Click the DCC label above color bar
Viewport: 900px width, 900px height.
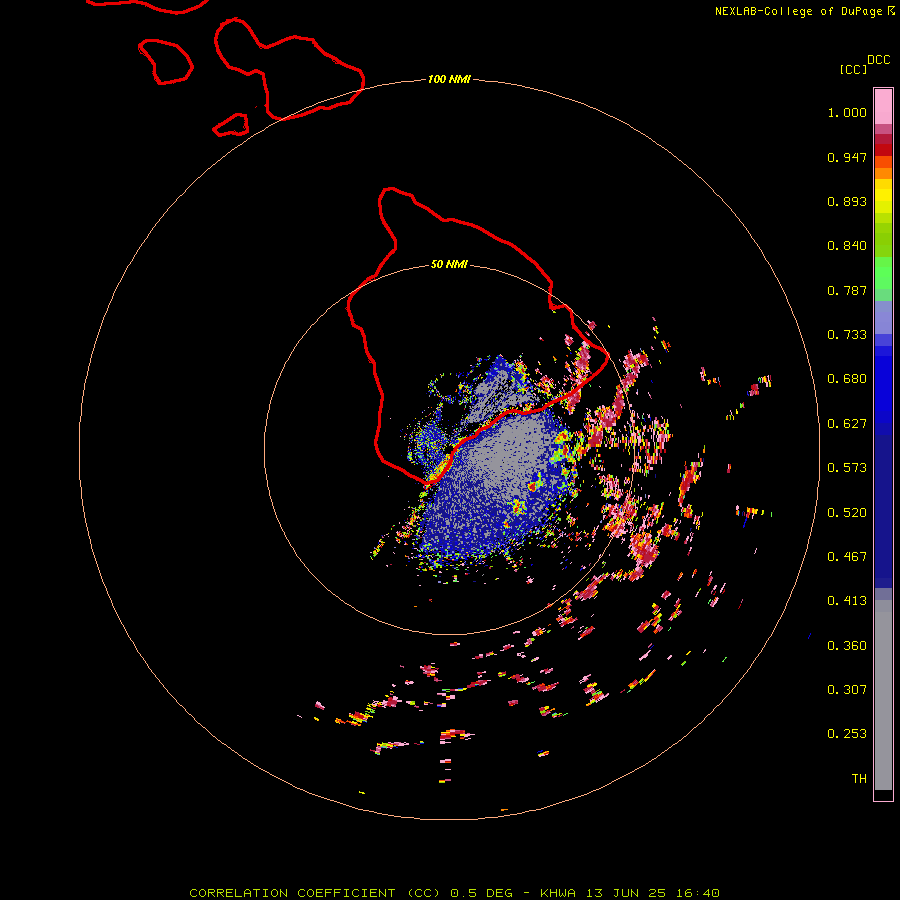tap(879, 60)
